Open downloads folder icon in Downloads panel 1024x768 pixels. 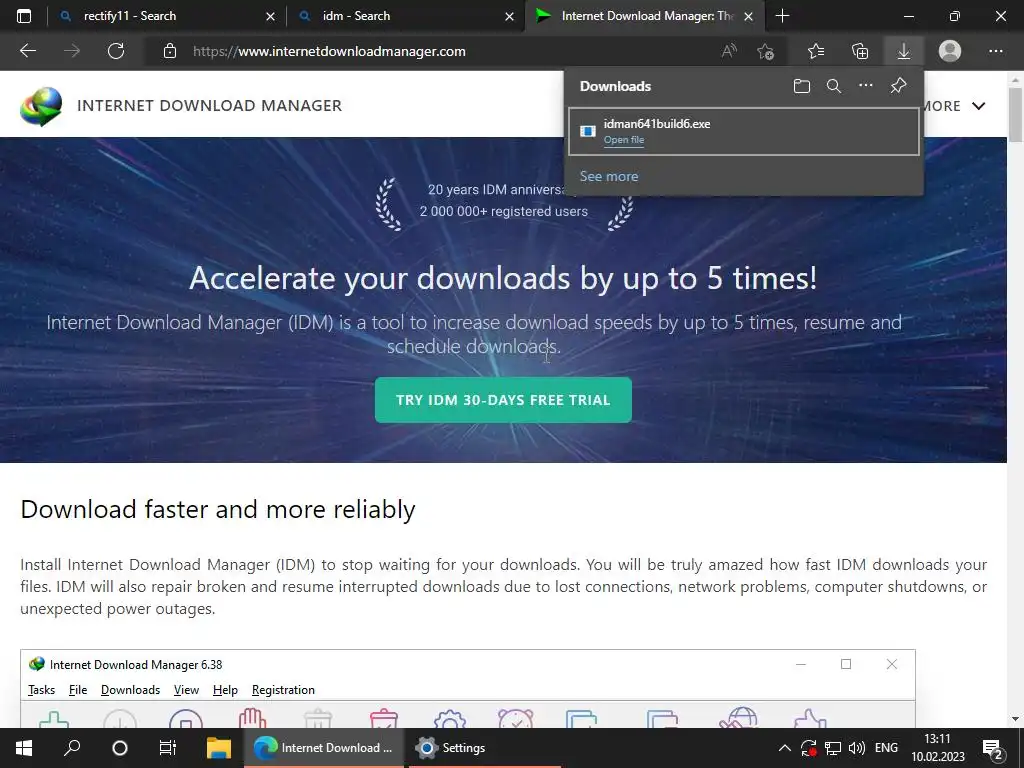(802, 86)
